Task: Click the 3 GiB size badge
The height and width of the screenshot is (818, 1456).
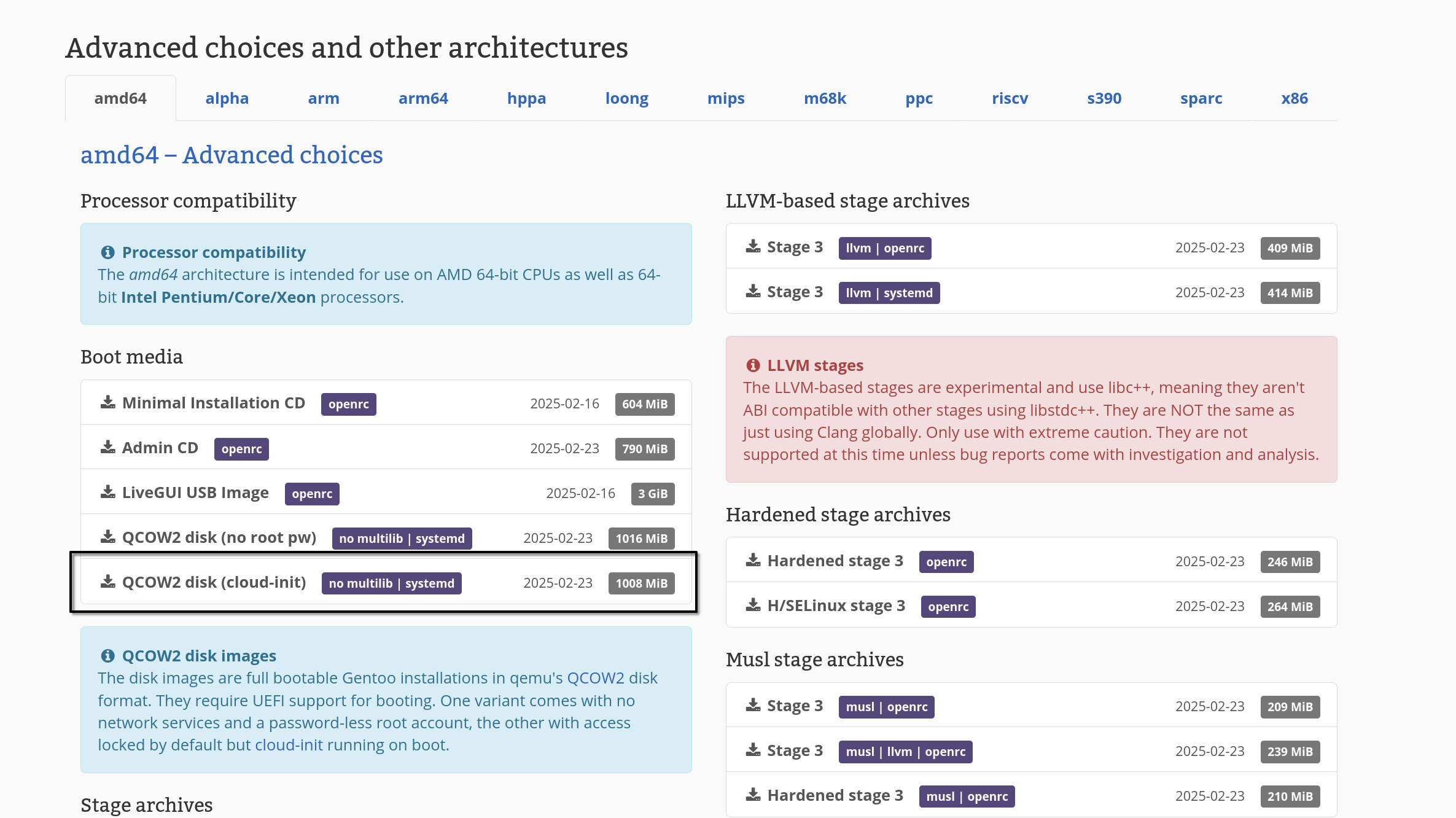Action: (x=652, y=494)
